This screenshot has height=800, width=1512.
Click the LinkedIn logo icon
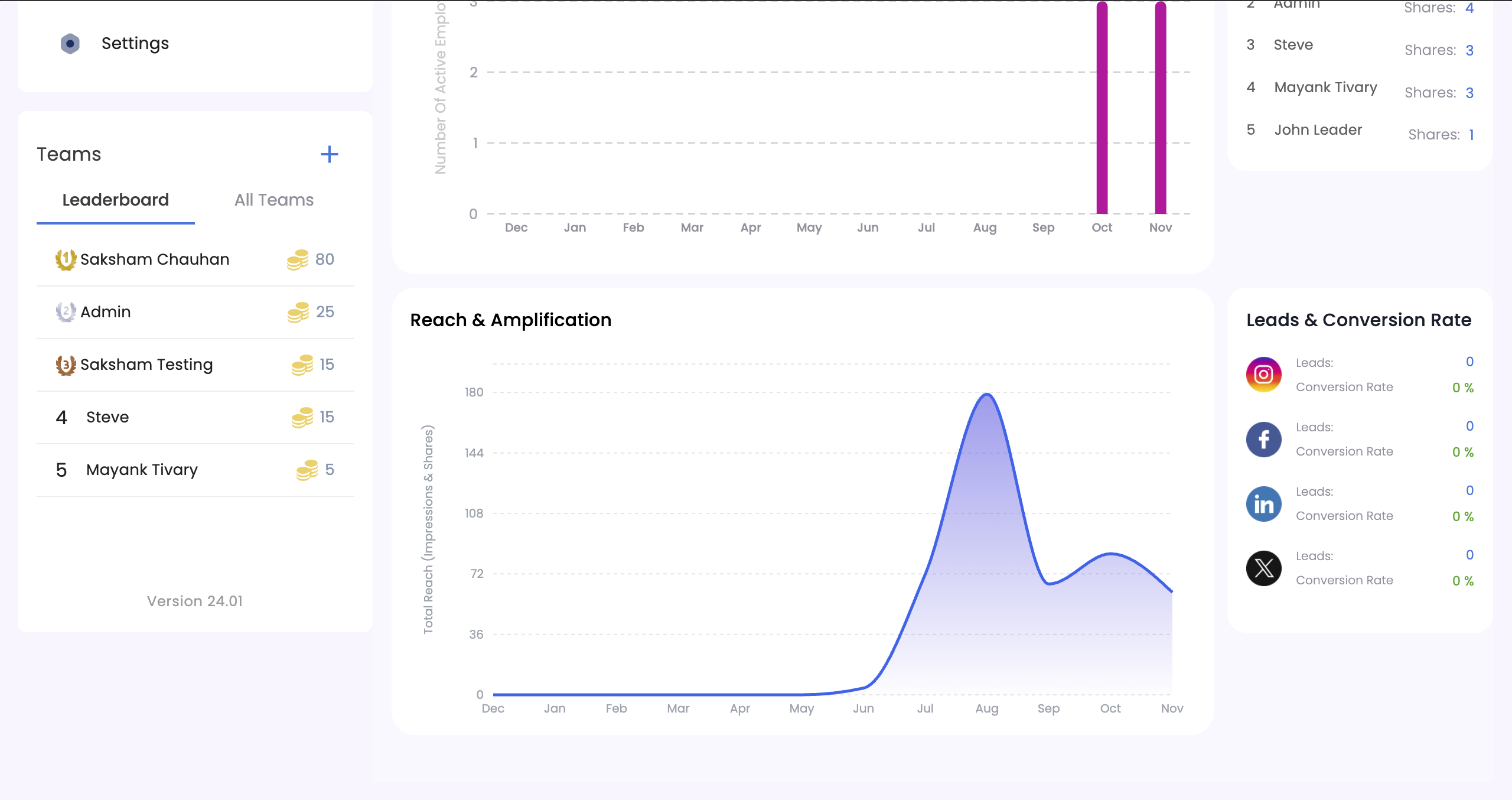(x=1263, y=504)
